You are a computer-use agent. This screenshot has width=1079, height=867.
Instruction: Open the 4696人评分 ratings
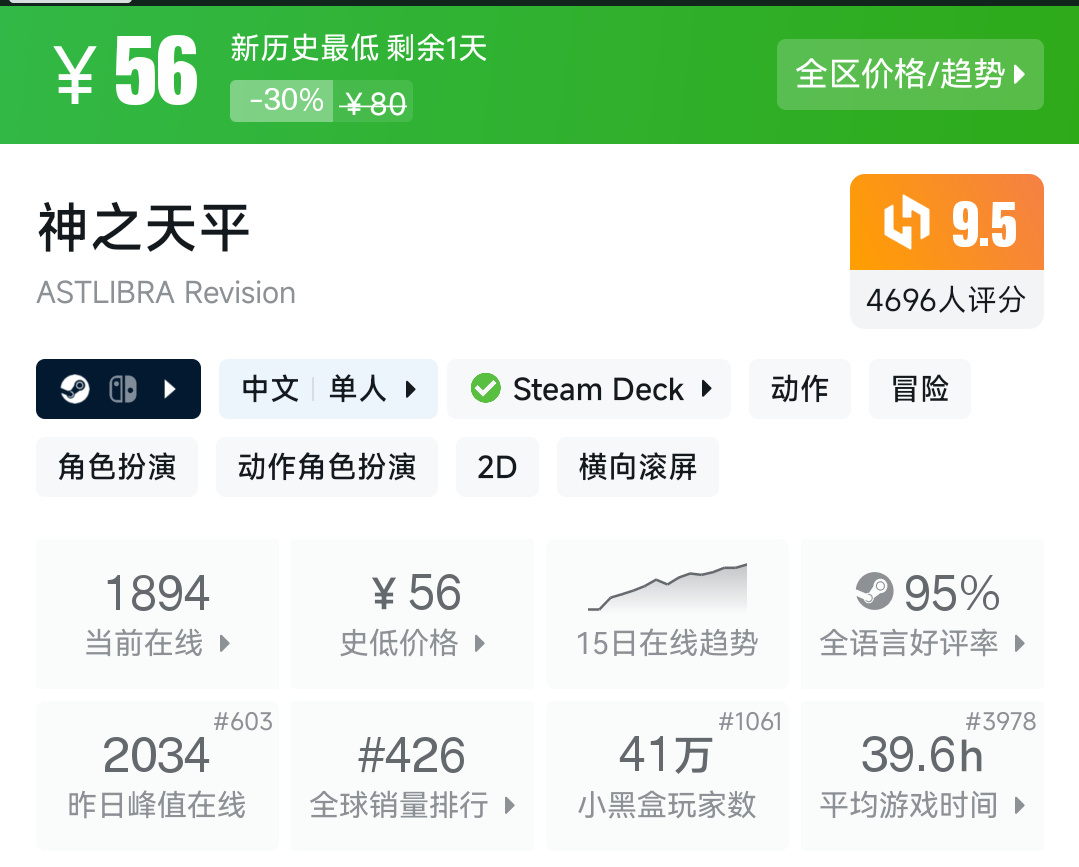(946, 299)
